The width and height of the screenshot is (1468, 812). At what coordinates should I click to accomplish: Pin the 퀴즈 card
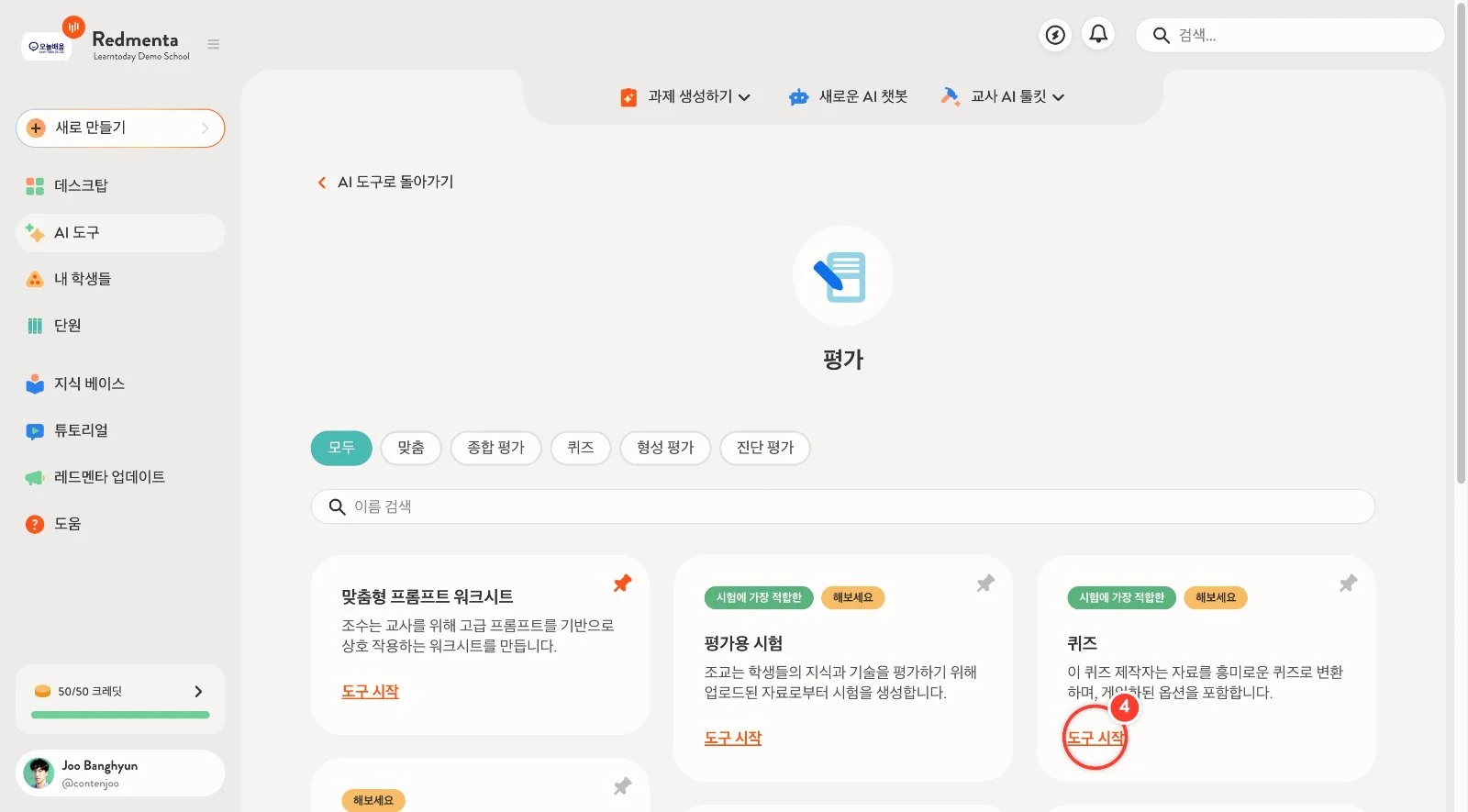1348,584
